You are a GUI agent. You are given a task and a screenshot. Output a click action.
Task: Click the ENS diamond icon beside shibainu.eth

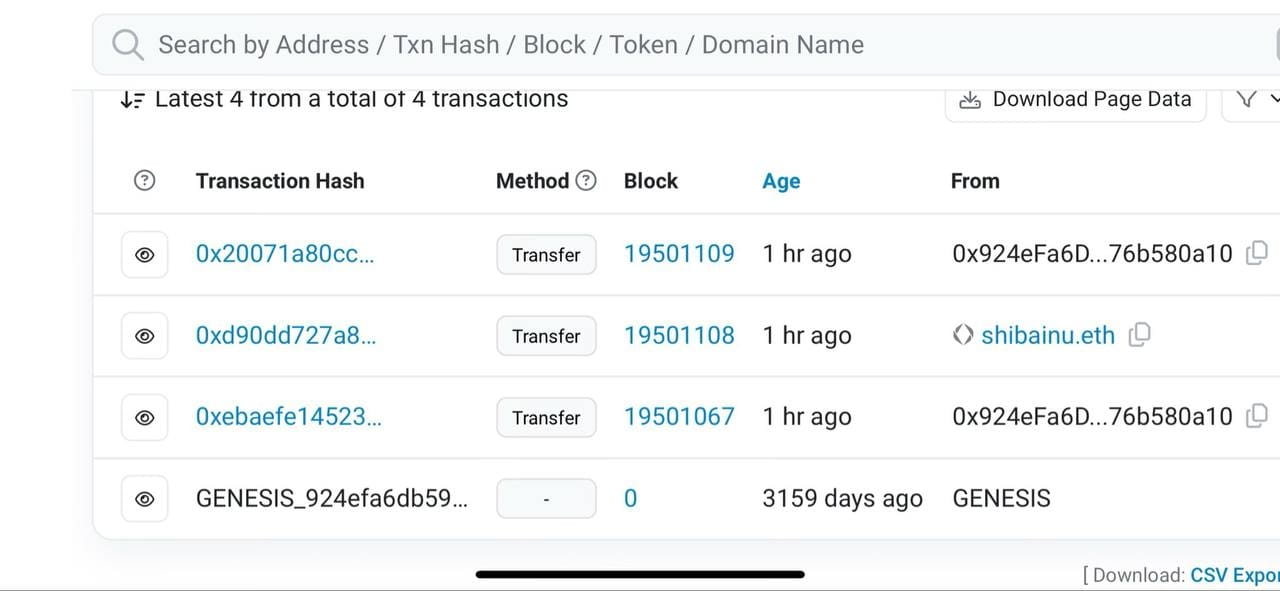click(963, 336)
